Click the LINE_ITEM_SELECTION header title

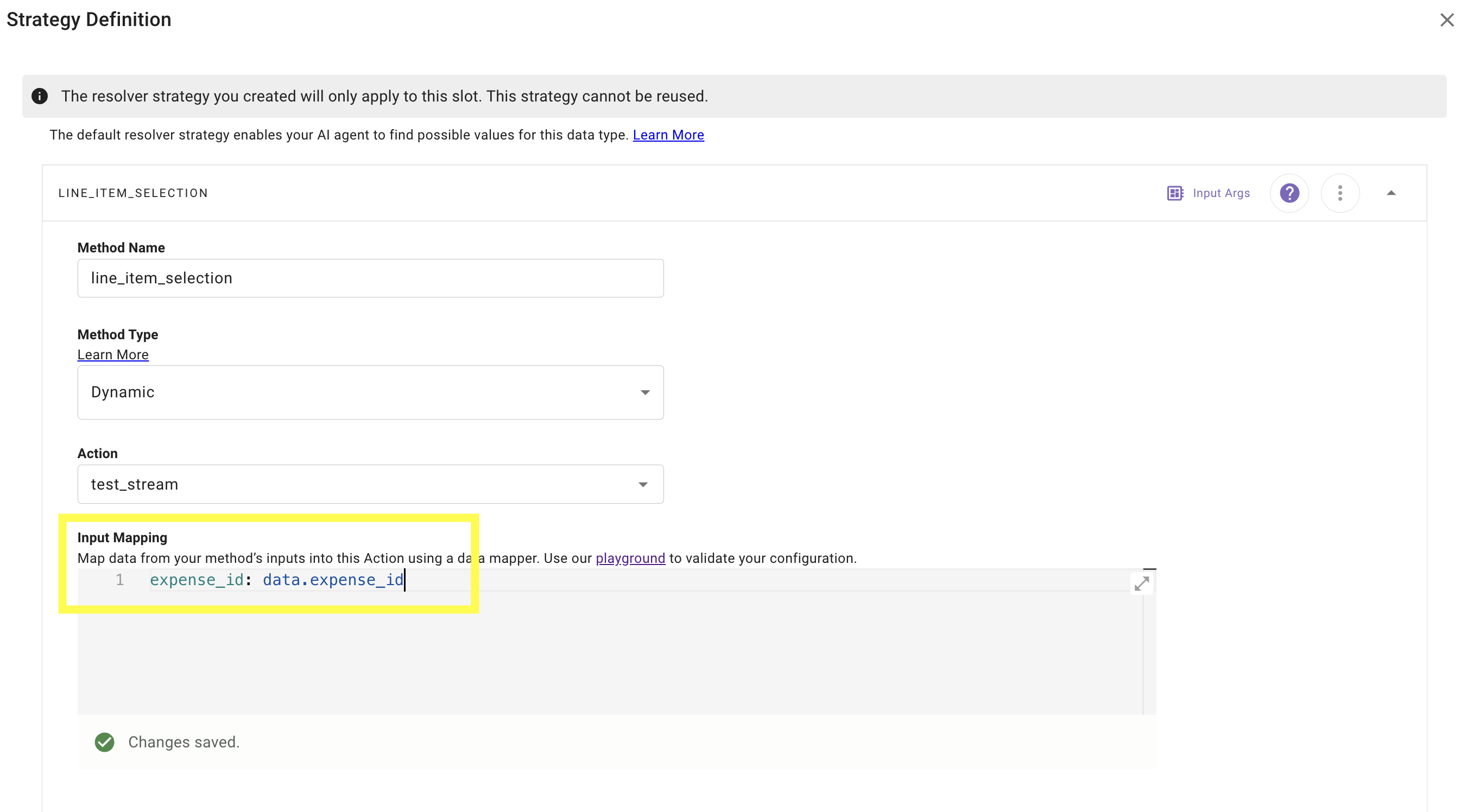132,193
